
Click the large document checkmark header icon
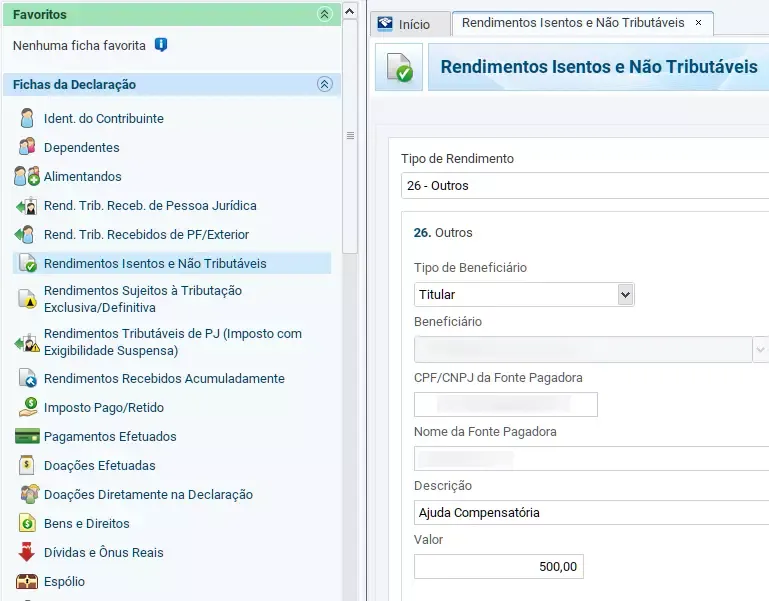coord(399,67)
